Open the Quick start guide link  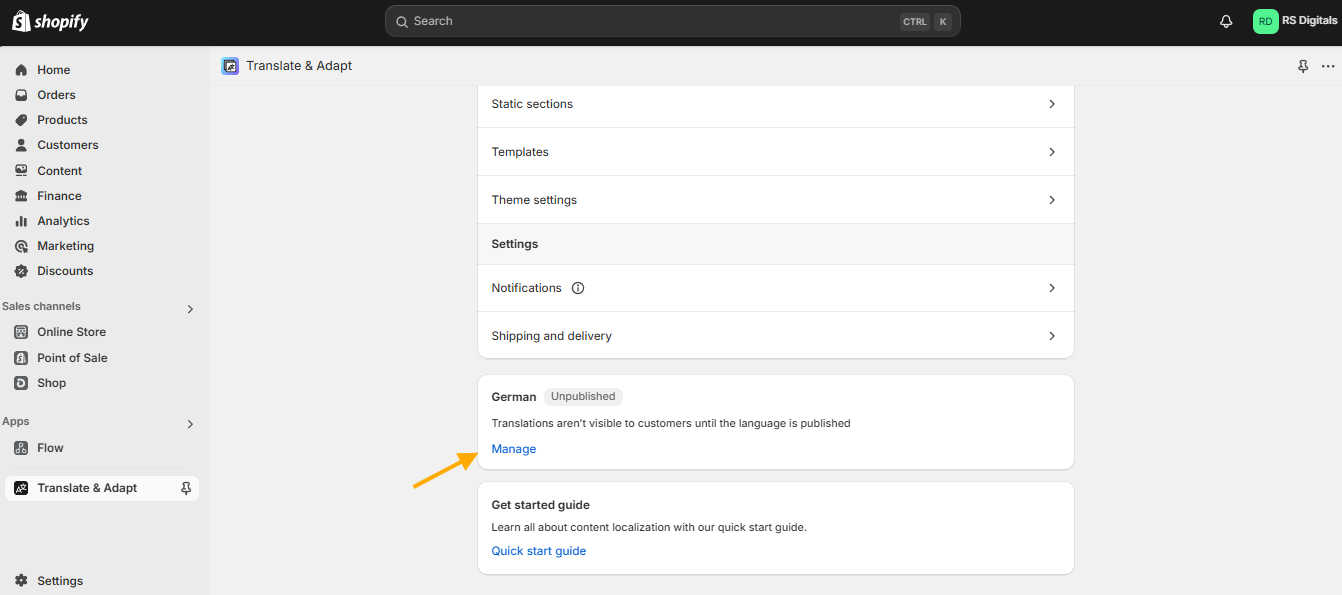coord(539,551)
